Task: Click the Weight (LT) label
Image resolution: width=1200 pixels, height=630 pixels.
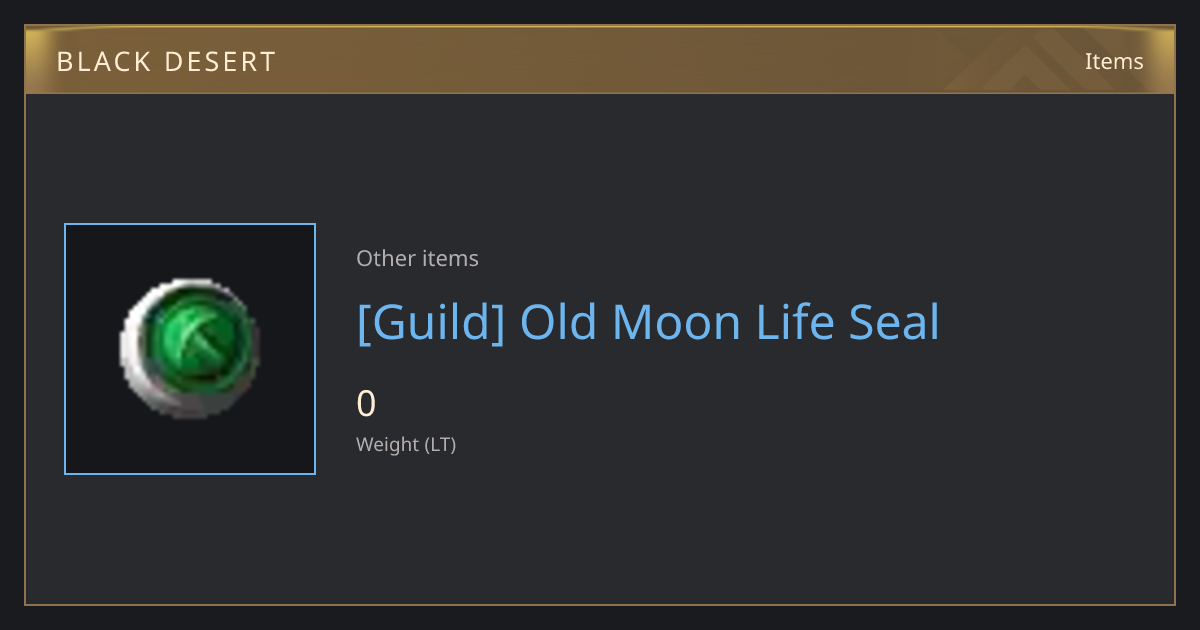Action: pos(406,445)
